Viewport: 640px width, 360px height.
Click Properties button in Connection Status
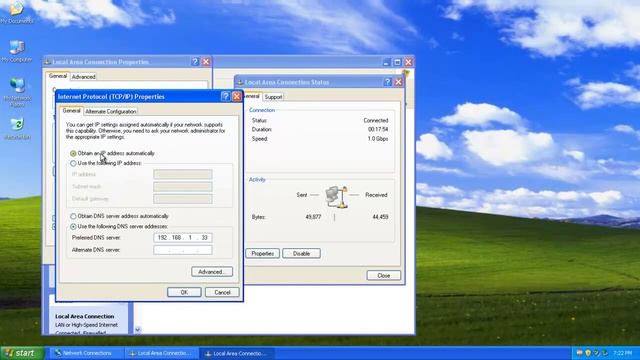click(x=262, y=253)
